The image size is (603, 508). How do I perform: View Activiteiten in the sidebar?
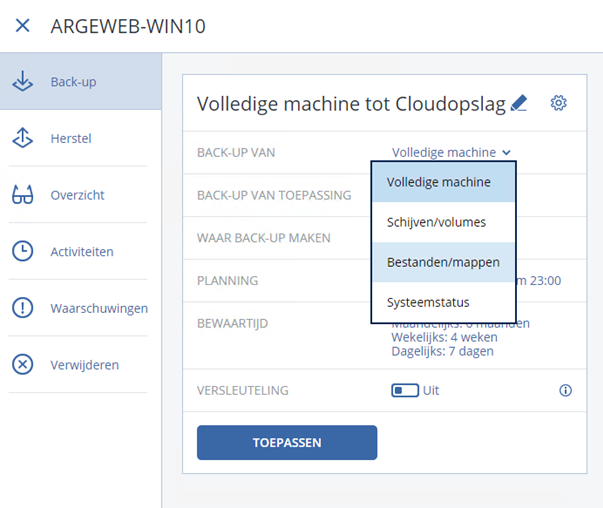click(x=81, y=251)
